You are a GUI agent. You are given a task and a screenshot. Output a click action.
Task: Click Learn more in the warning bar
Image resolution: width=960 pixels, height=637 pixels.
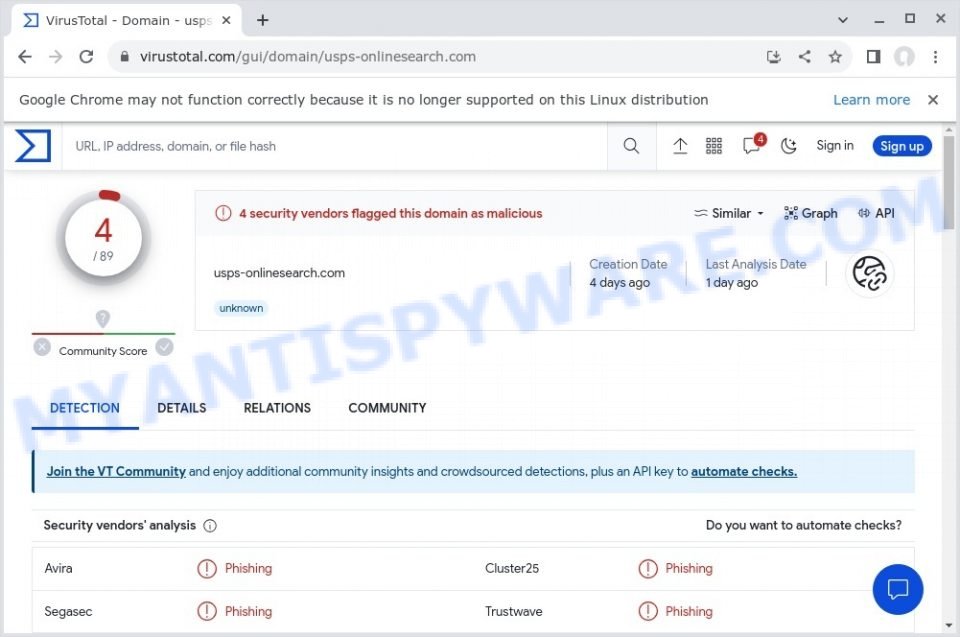coord(871,100)
